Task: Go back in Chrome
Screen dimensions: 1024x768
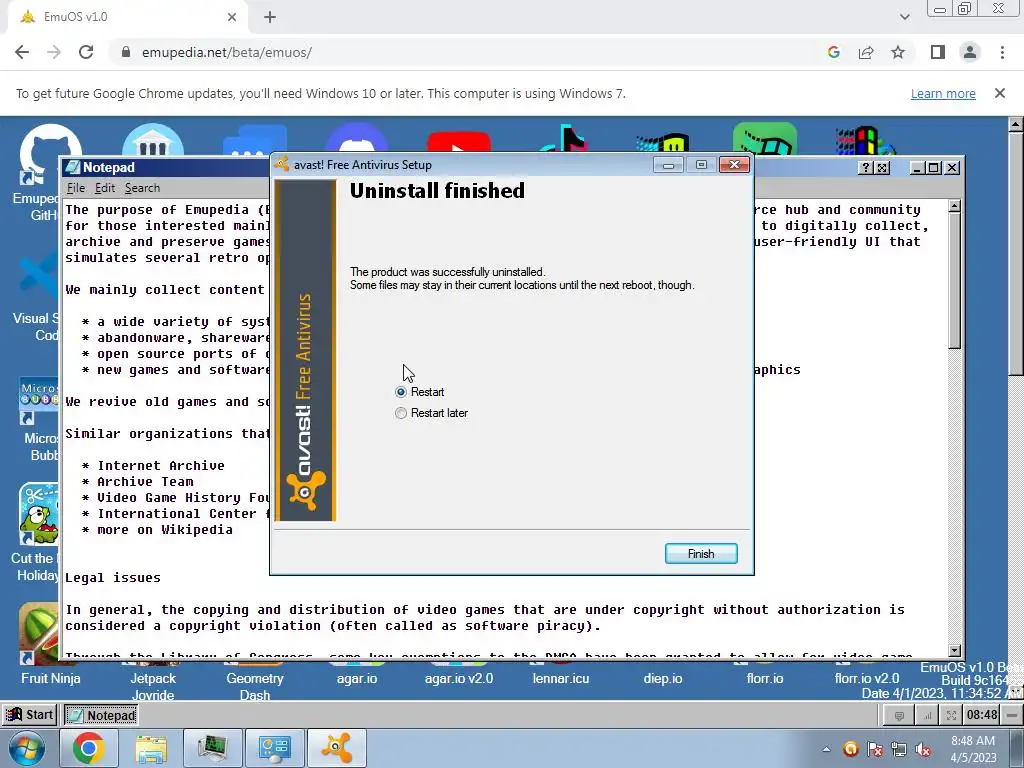Action: point(22,52)
